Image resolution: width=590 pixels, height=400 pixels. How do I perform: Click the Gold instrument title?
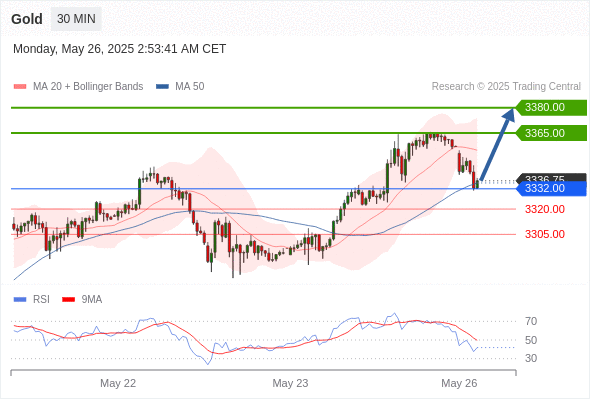coord(27,19)
